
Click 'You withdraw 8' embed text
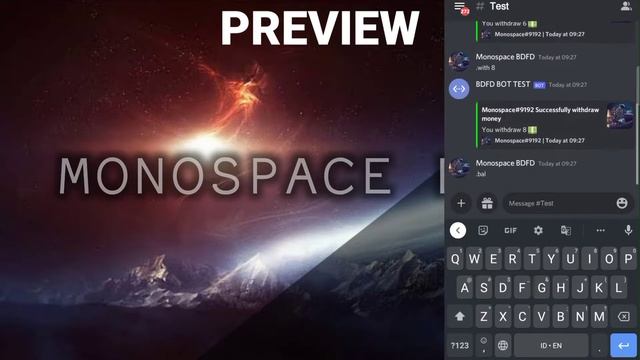[x=504, y=130]
